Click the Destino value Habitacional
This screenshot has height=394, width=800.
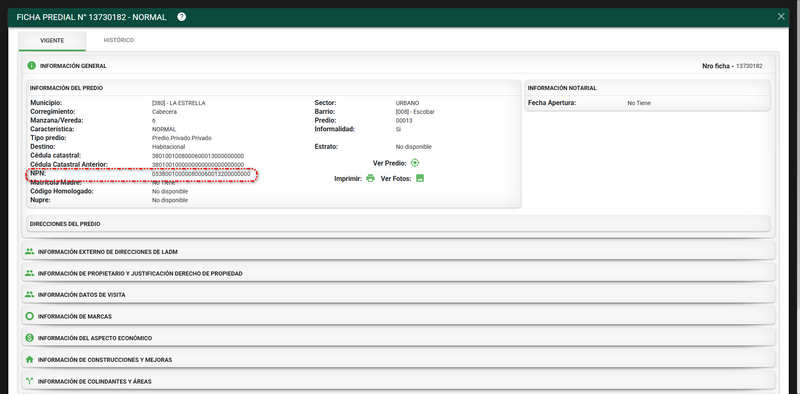coord(167,146)
